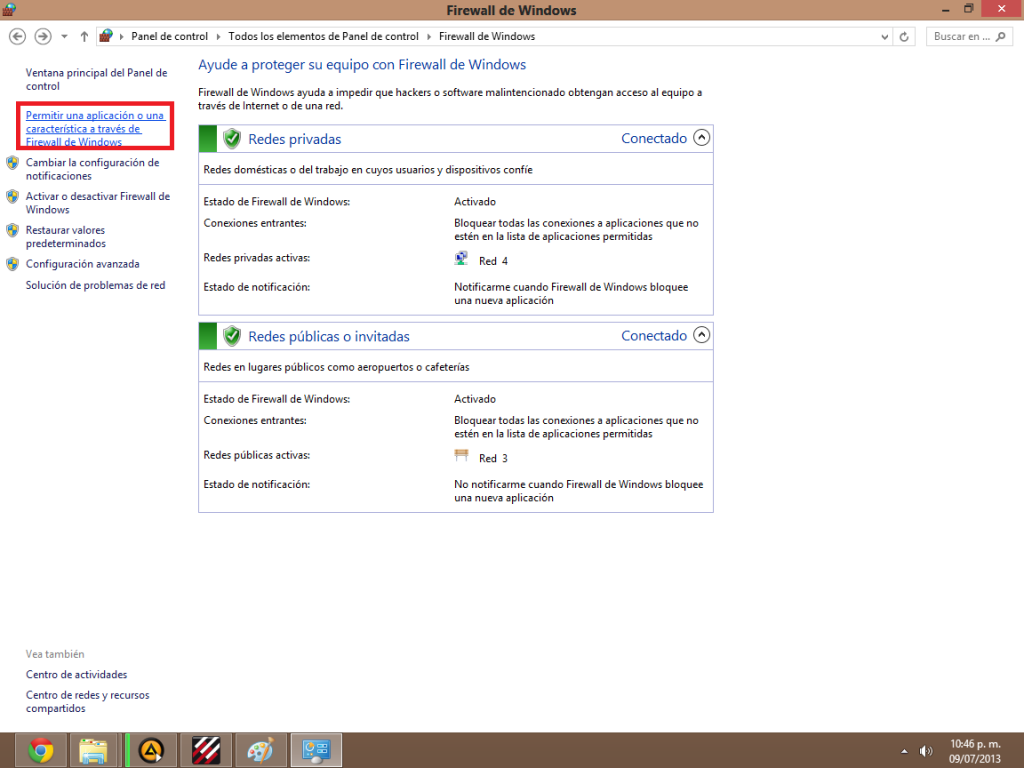Refresh the Firewall de Windows page
The width and height of the screenshot is (1024, 768).
tap(904, 37)
